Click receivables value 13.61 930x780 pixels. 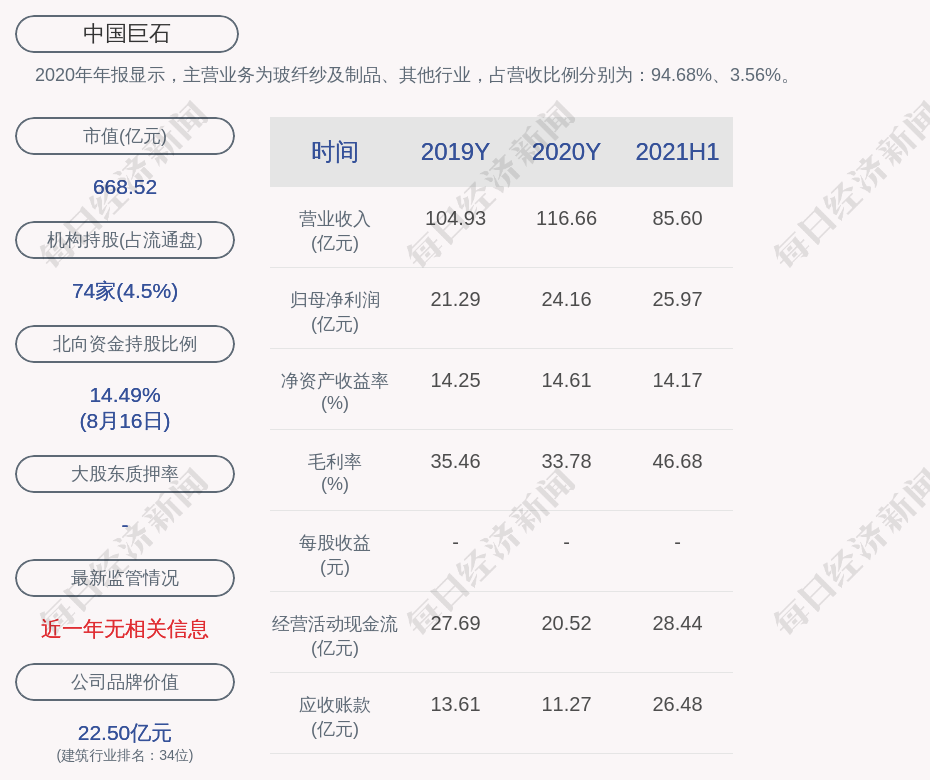(455, 705)
